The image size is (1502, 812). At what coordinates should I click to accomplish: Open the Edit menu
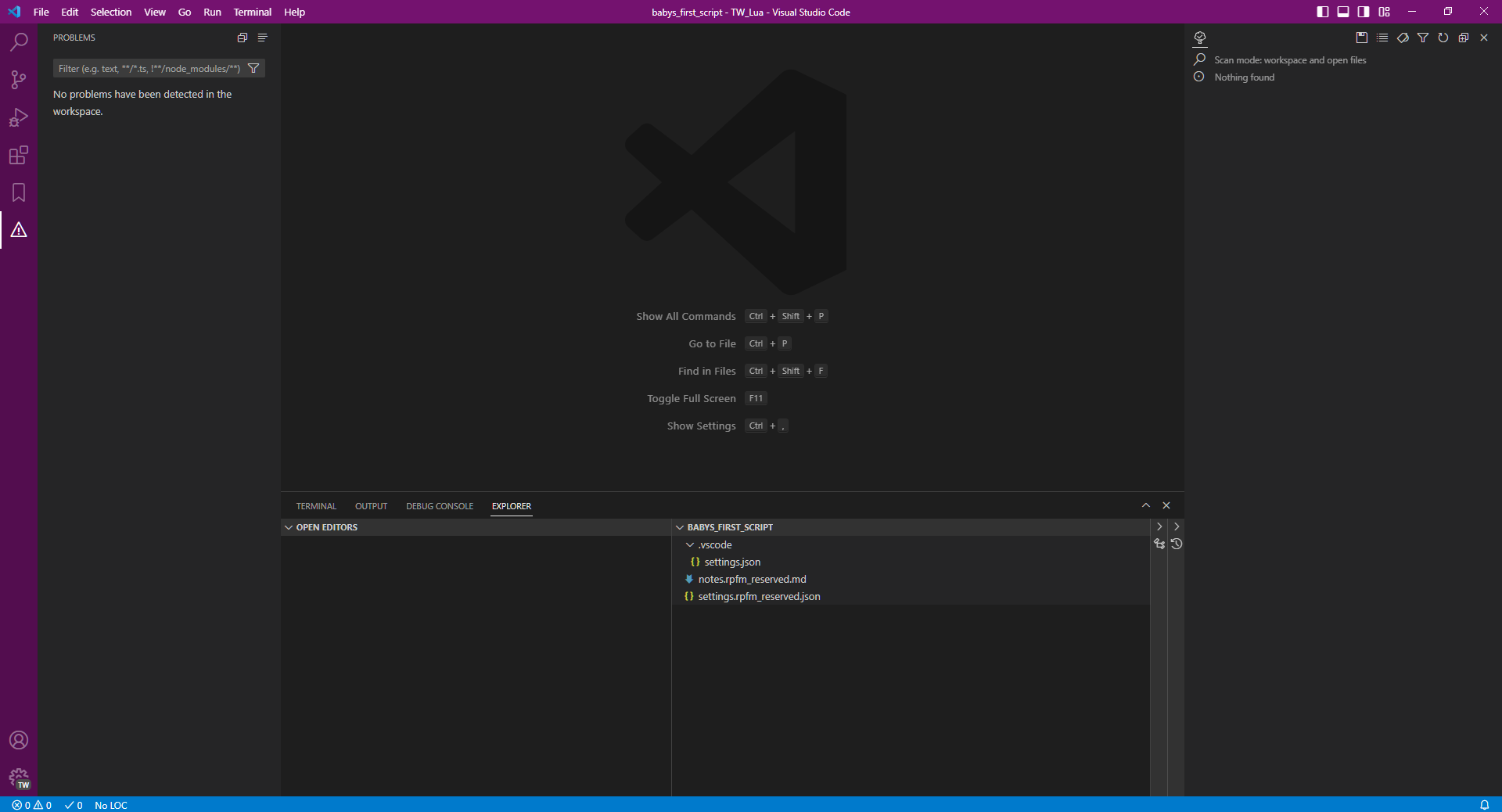70,12
